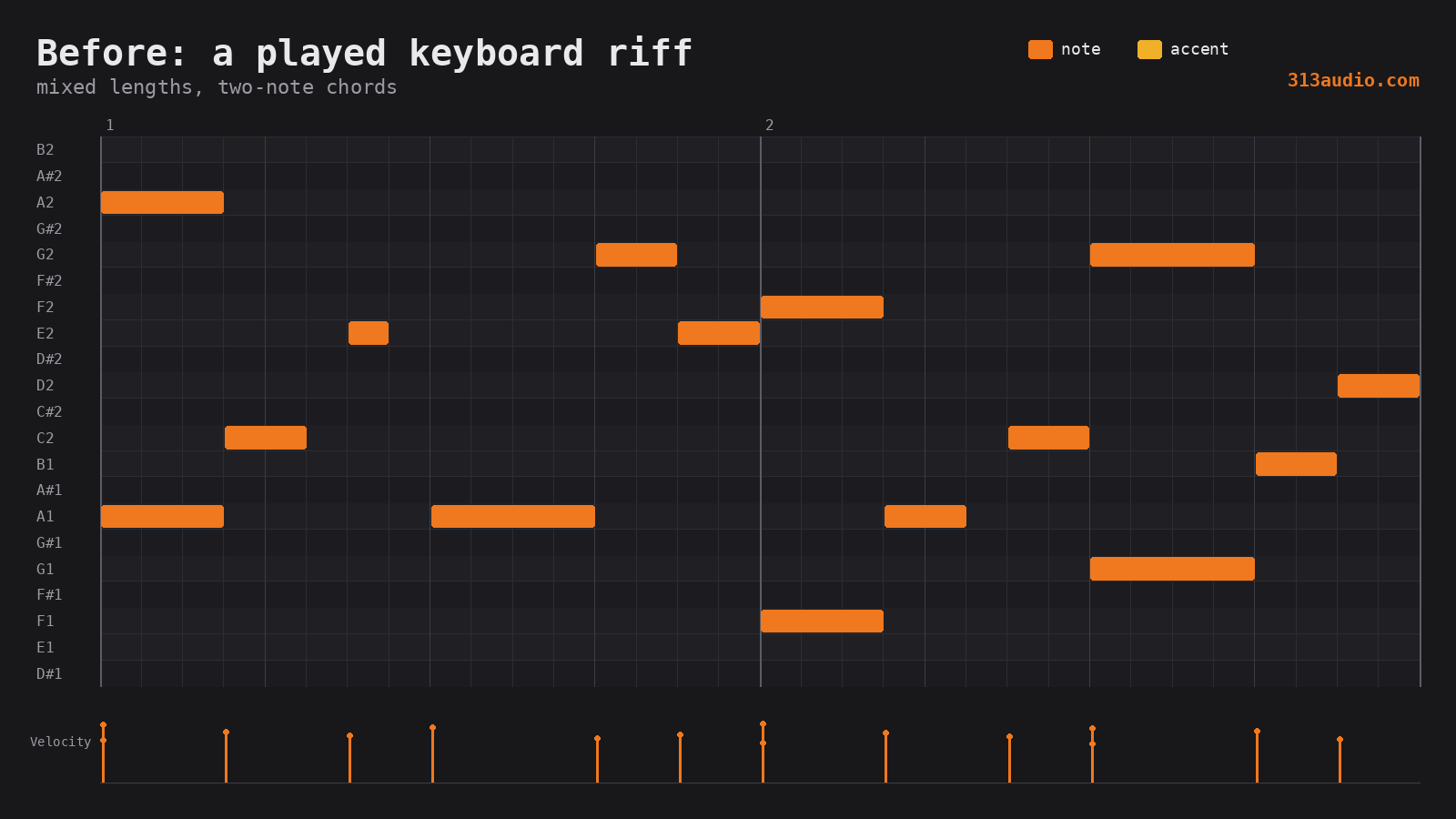Viewport: 1456px width, 819px height.
Task: Click the G#1 pitch label
Action: 49,542
